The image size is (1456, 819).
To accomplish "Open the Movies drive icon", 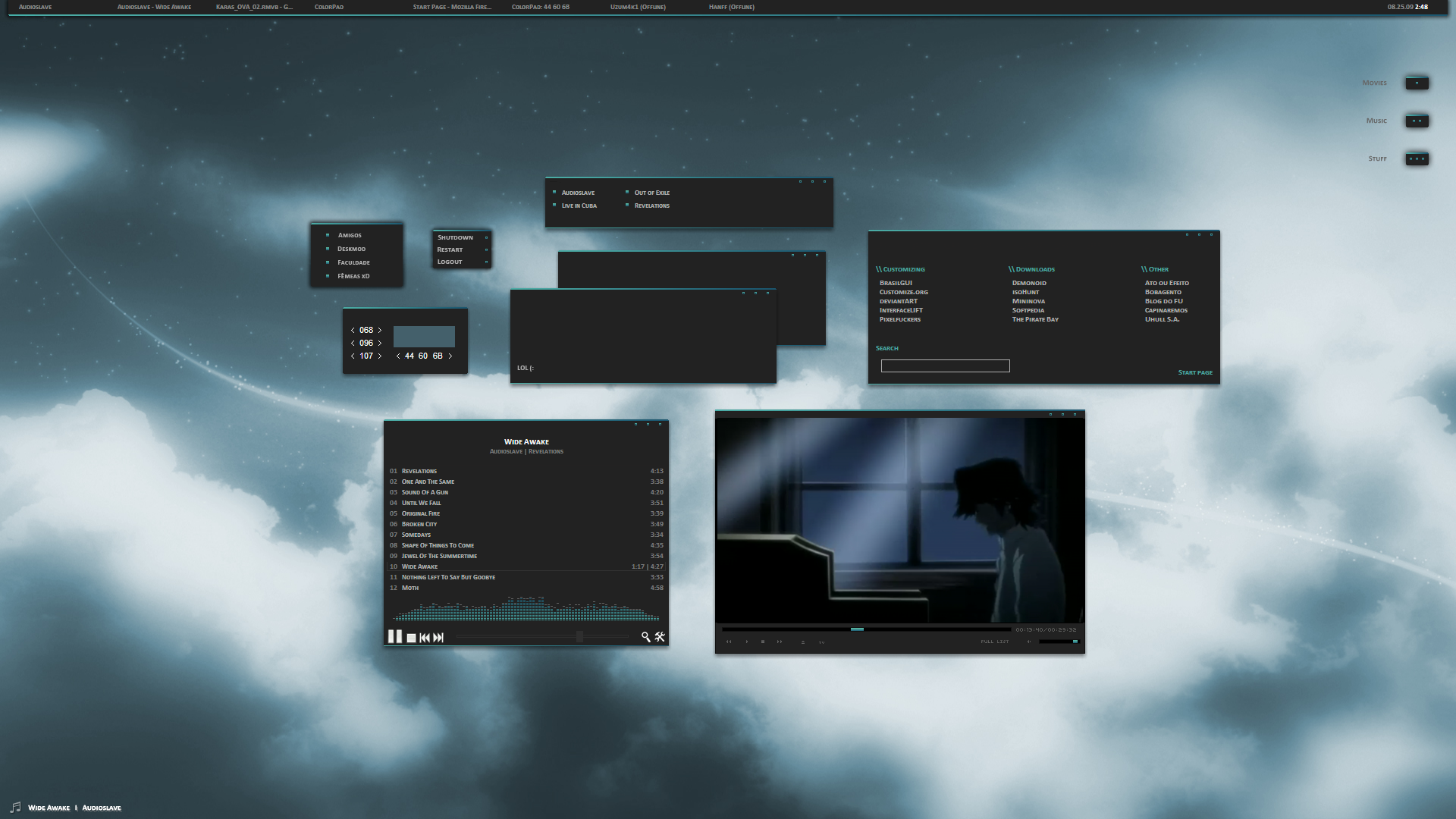I will pyautogui.click(x=1417, y=83).
